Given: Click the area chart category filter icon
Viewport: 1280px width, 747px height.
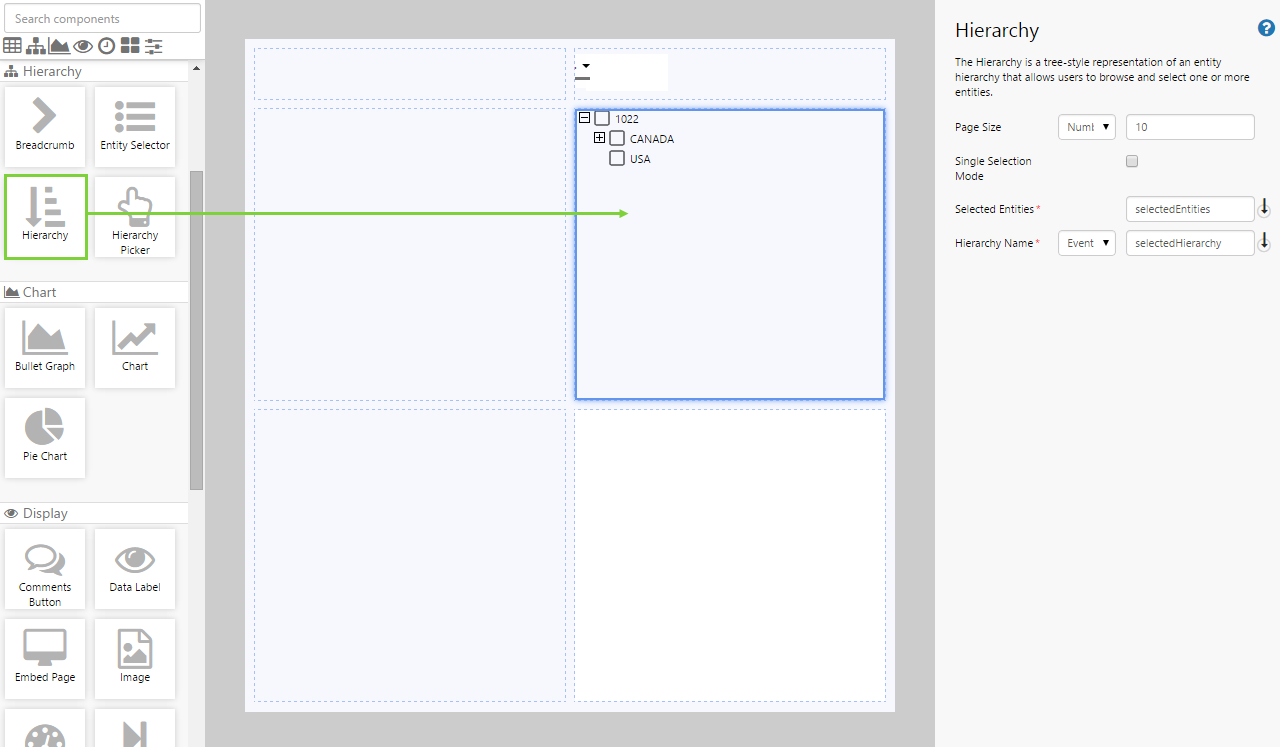Looking at the screenshot, I should click(59, 46).
